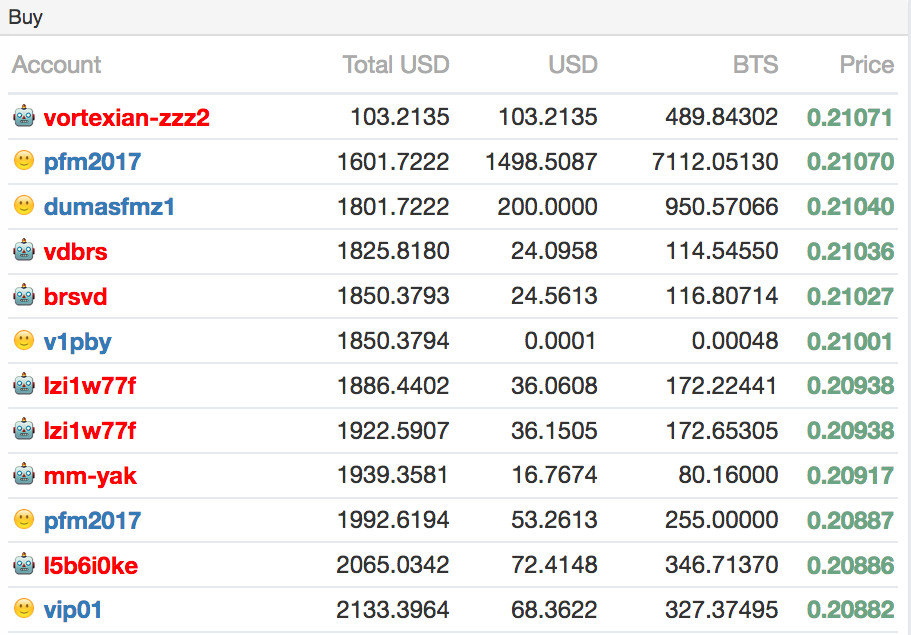911x635 pixels.
Task: Click the BTS amount 950.57066
Action: click(x=722, y=207)
